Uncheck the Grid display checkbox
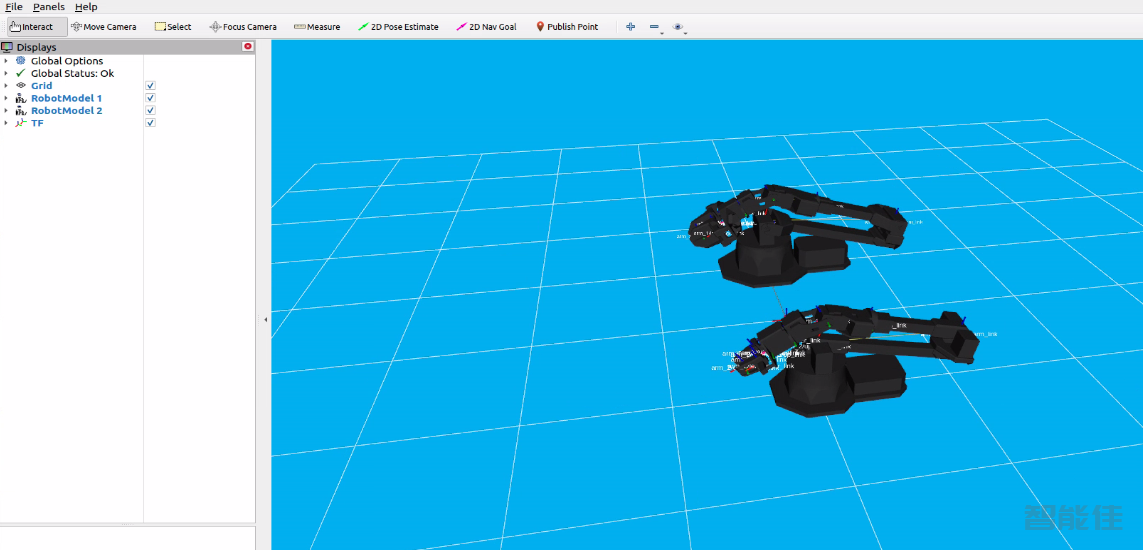The height and width of the screenshot is (550, 1143). [150, 86]
